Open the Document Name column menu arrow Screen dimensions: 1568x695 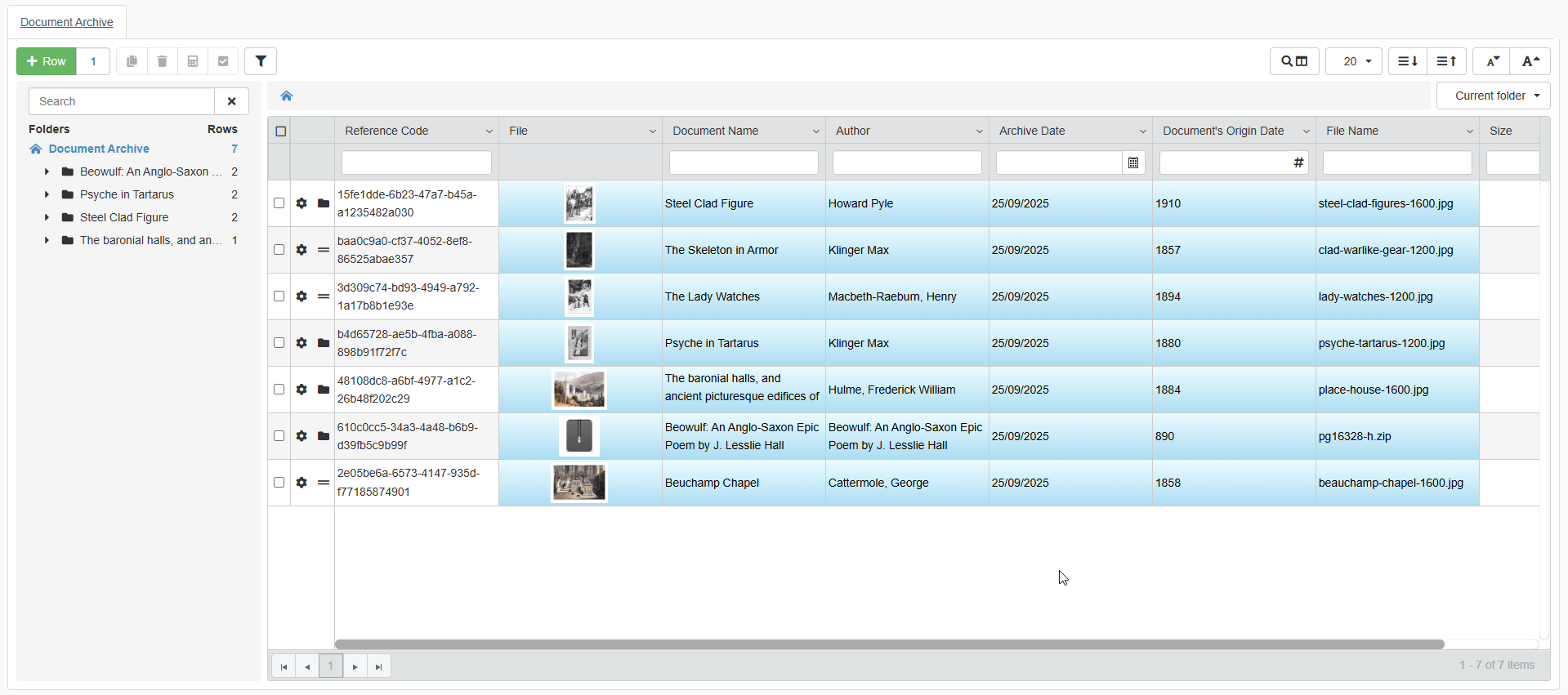point(815,131)
